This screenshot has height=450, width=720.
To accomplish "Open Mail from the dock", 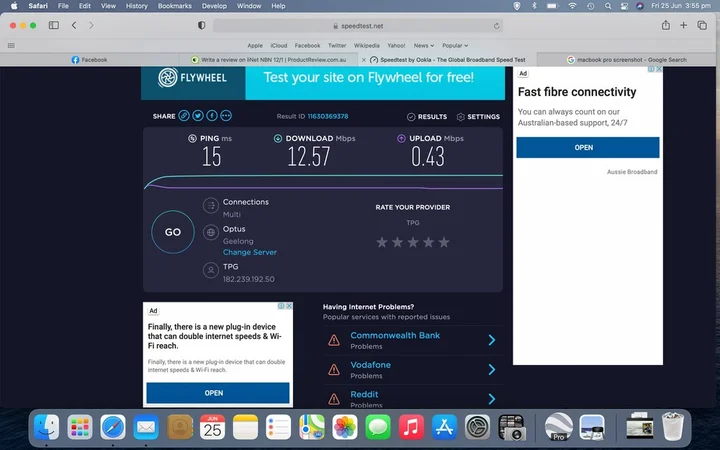I will pyautogui.click(x=146, y=427).
